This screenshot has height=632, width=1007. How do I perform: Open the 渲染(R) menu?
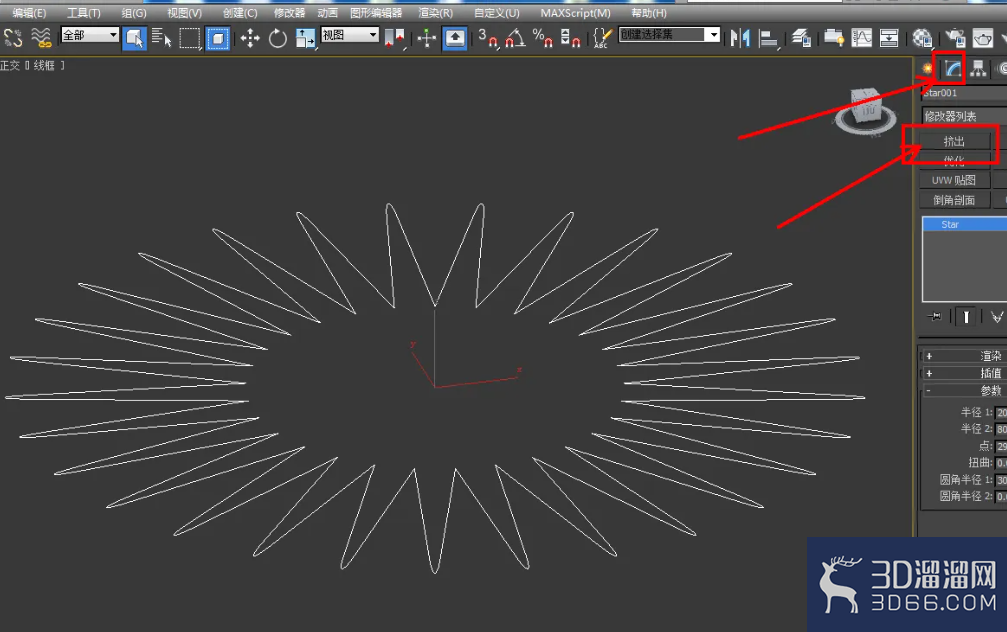click(x=435, y=13)
